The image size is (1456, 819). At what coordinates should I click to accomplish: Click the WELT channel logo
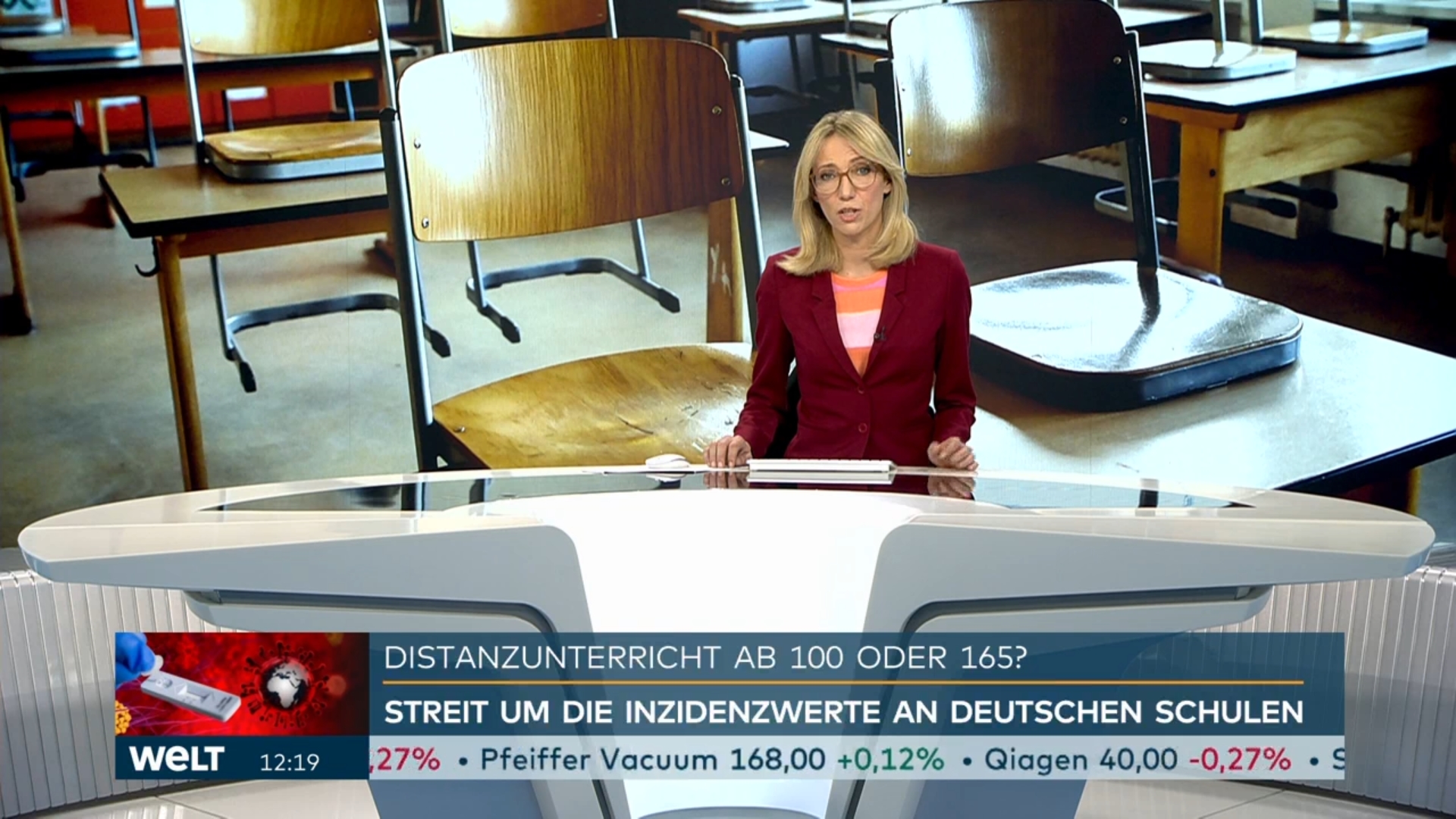(176, 759)
